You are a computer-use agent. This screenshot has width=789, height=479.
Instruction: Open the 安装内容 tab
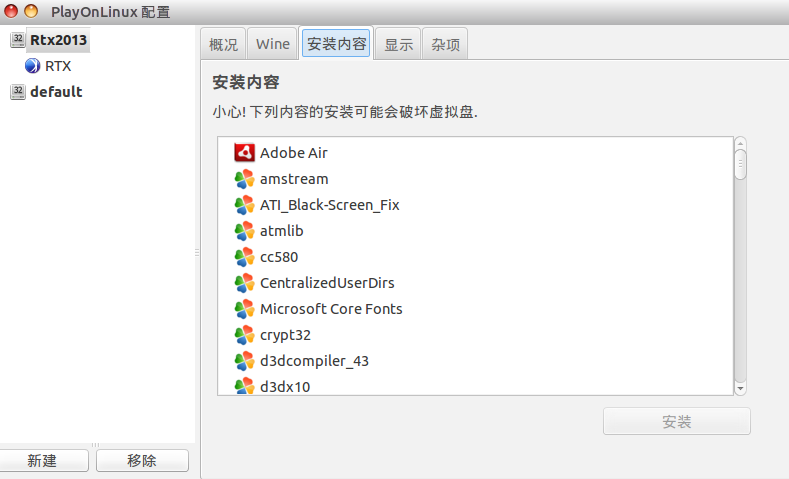click(x=336, y=44)
